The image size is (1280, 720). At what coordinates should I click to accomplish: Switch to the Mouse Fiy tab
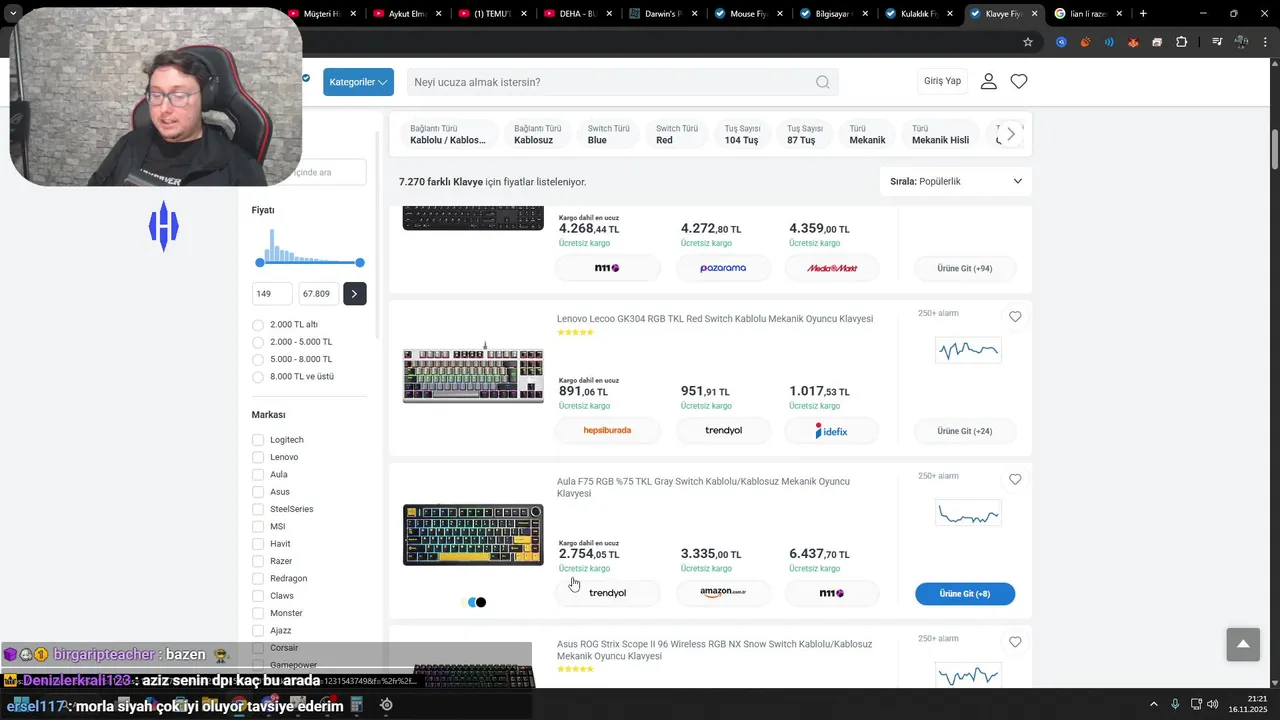(750, 14)
